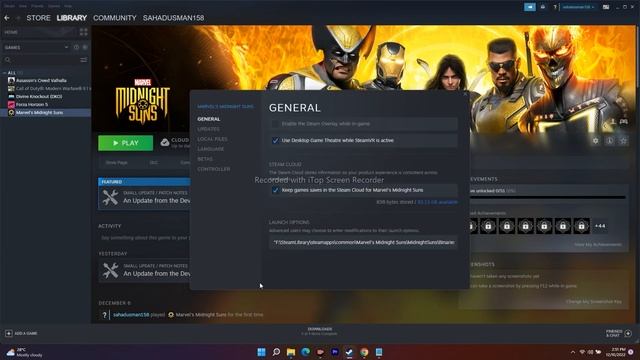Select Marvel's Midnight Suns in library

45,113
